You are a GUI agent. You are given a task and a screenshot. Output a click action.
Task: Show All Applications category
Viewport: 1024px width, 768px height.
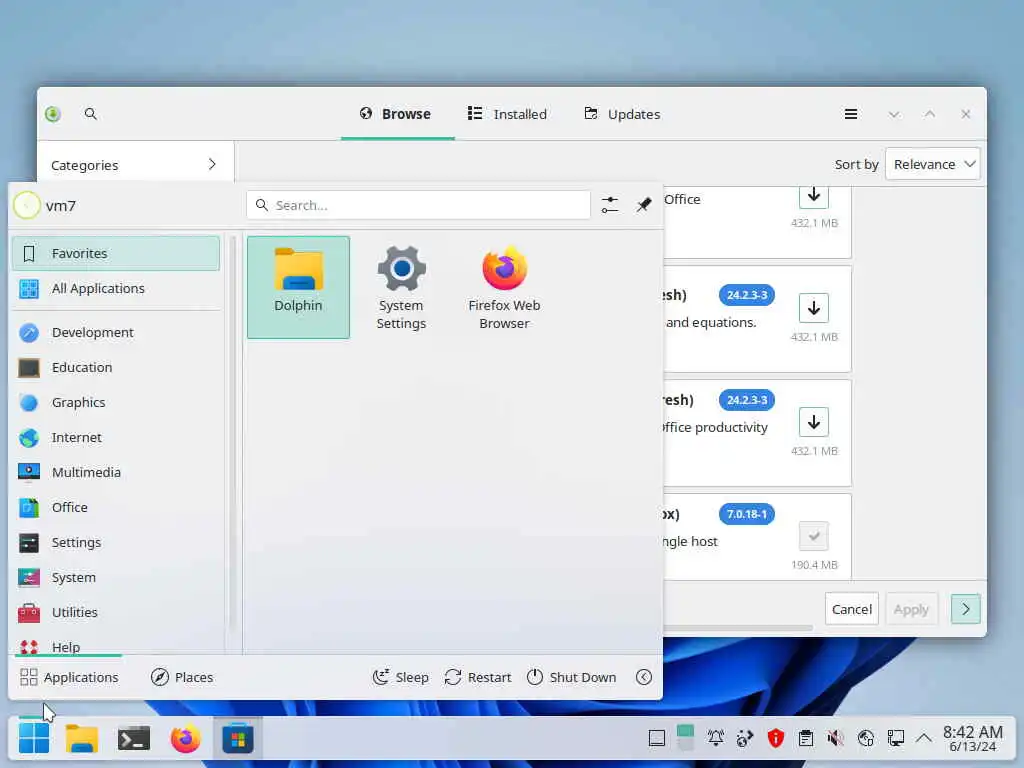(x=116, y=289)
